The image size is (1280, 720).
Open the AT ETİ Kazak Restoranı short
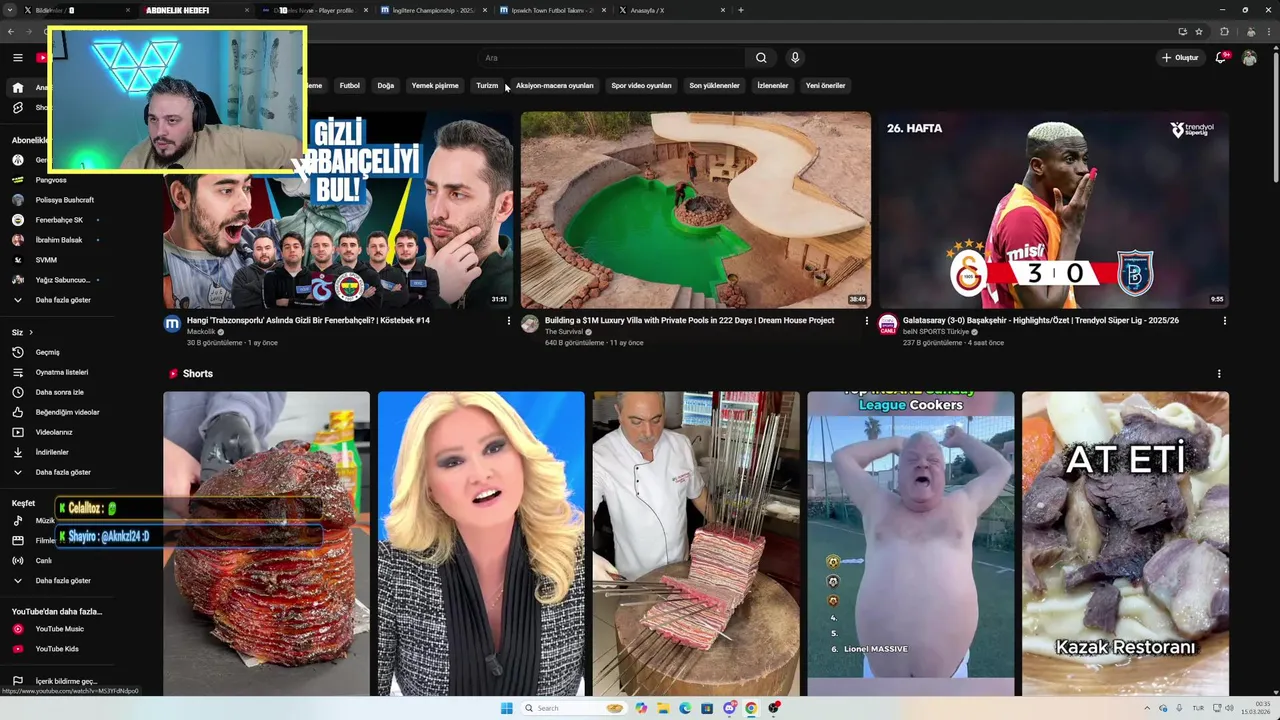pos(1125,544)
